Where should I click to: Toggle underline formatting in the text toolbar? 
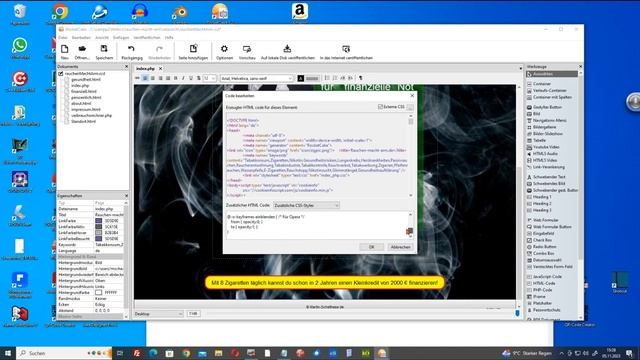tap(191, 78)
